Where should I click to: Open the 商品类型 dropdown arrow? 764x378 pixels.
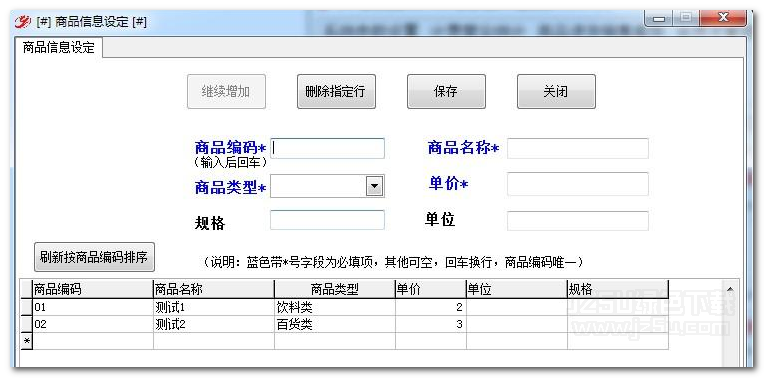(375, 186)
